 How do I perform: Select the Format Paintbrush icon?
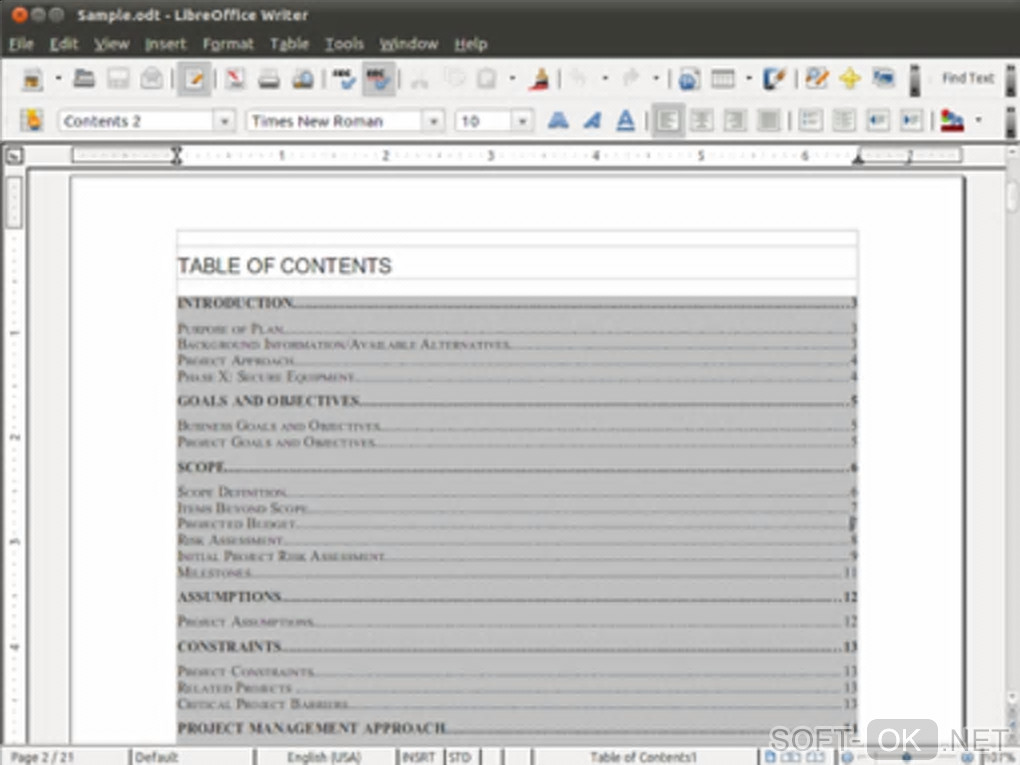click(x=539, y=79)
